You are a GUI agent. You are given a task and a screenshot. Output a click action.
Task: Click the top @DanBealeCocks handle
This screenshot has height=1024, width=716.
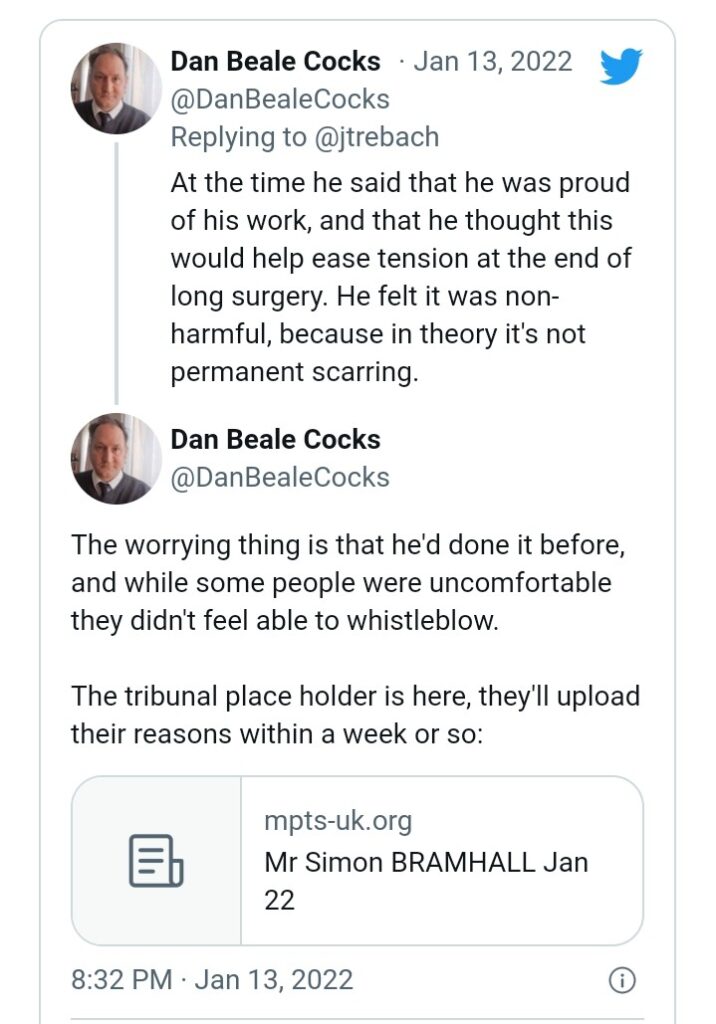[280, 99]
